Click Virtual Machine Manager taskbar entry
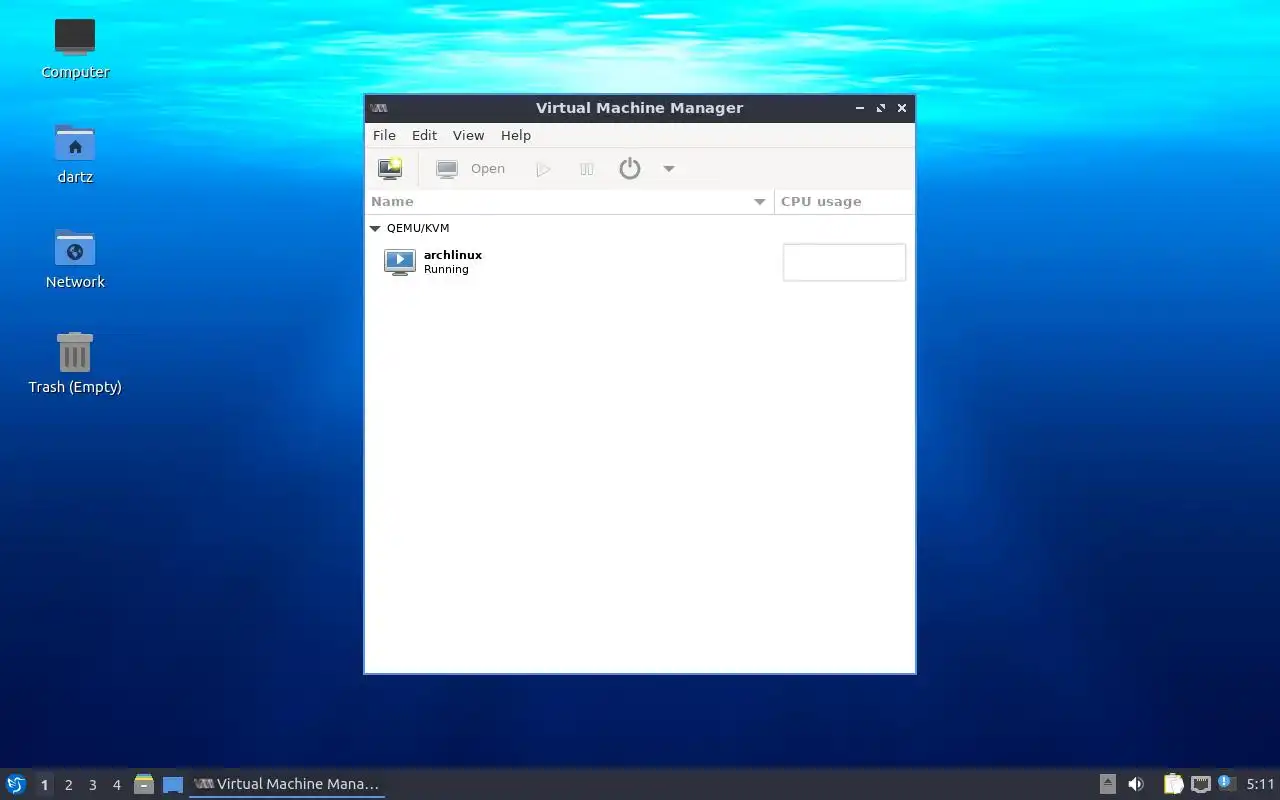The width and height of the screenshot is (1280, 800). coord(287,784)
